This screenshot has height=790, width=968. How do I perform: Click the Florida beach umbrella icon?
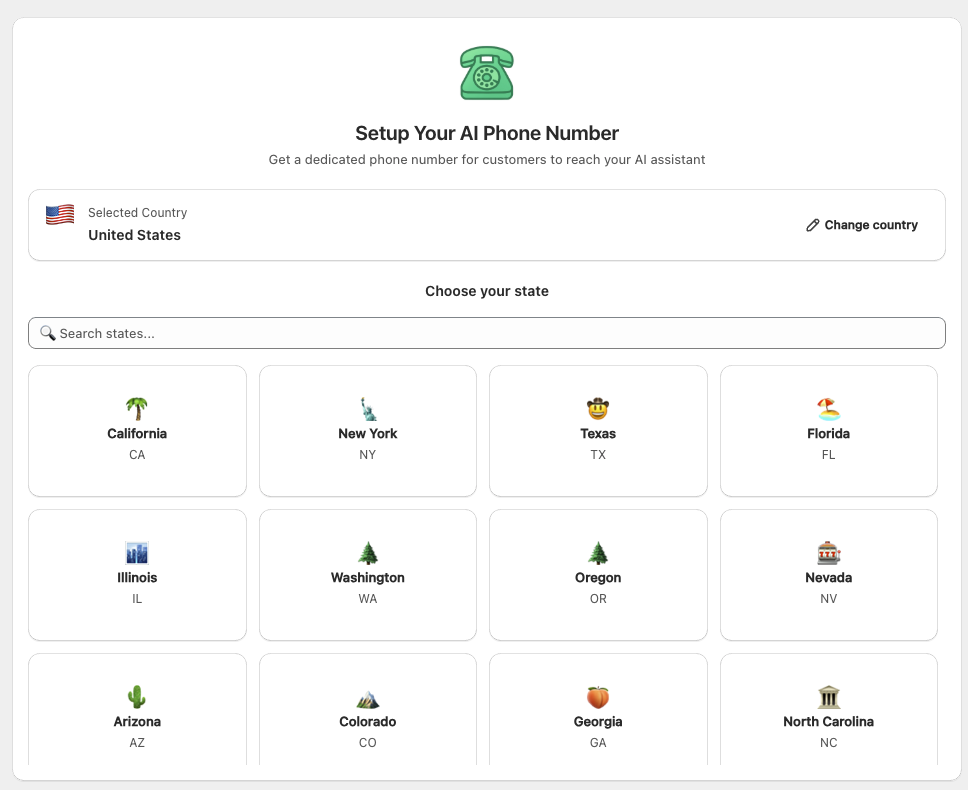coord(828,408)
